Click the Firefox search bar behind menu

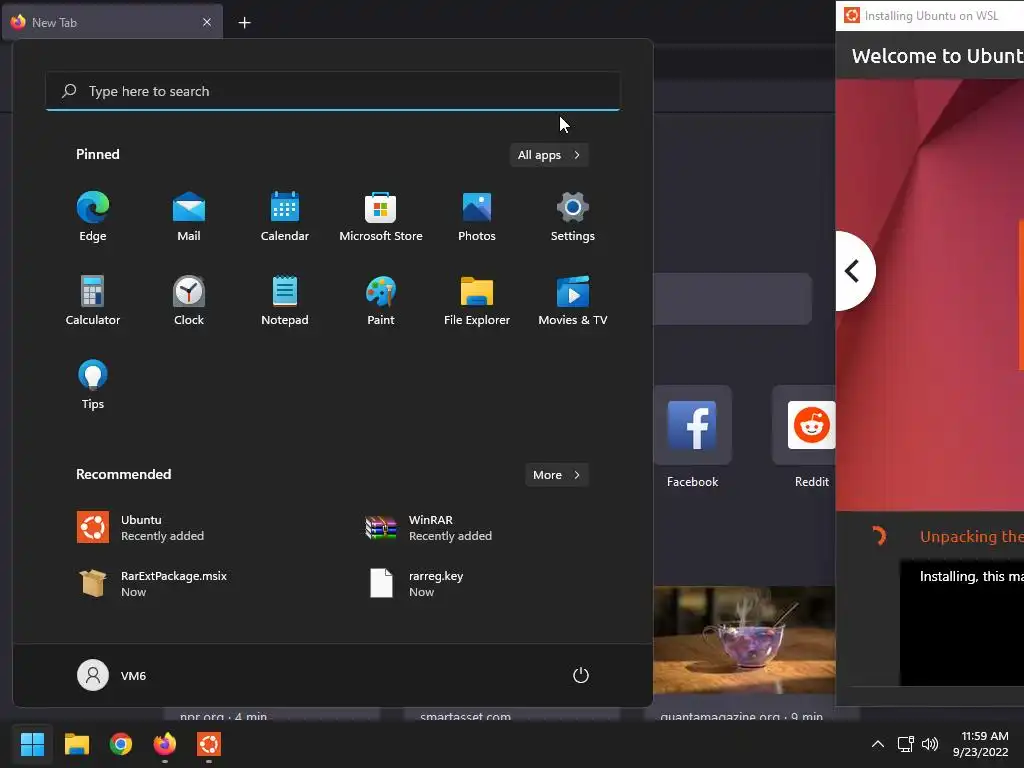pos(732,298)
